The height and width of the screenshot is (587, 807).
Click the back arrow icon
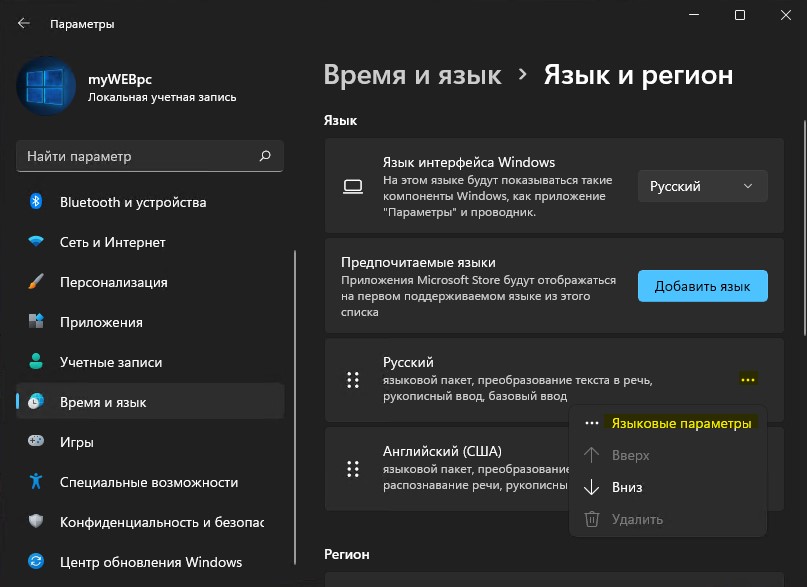24,23
